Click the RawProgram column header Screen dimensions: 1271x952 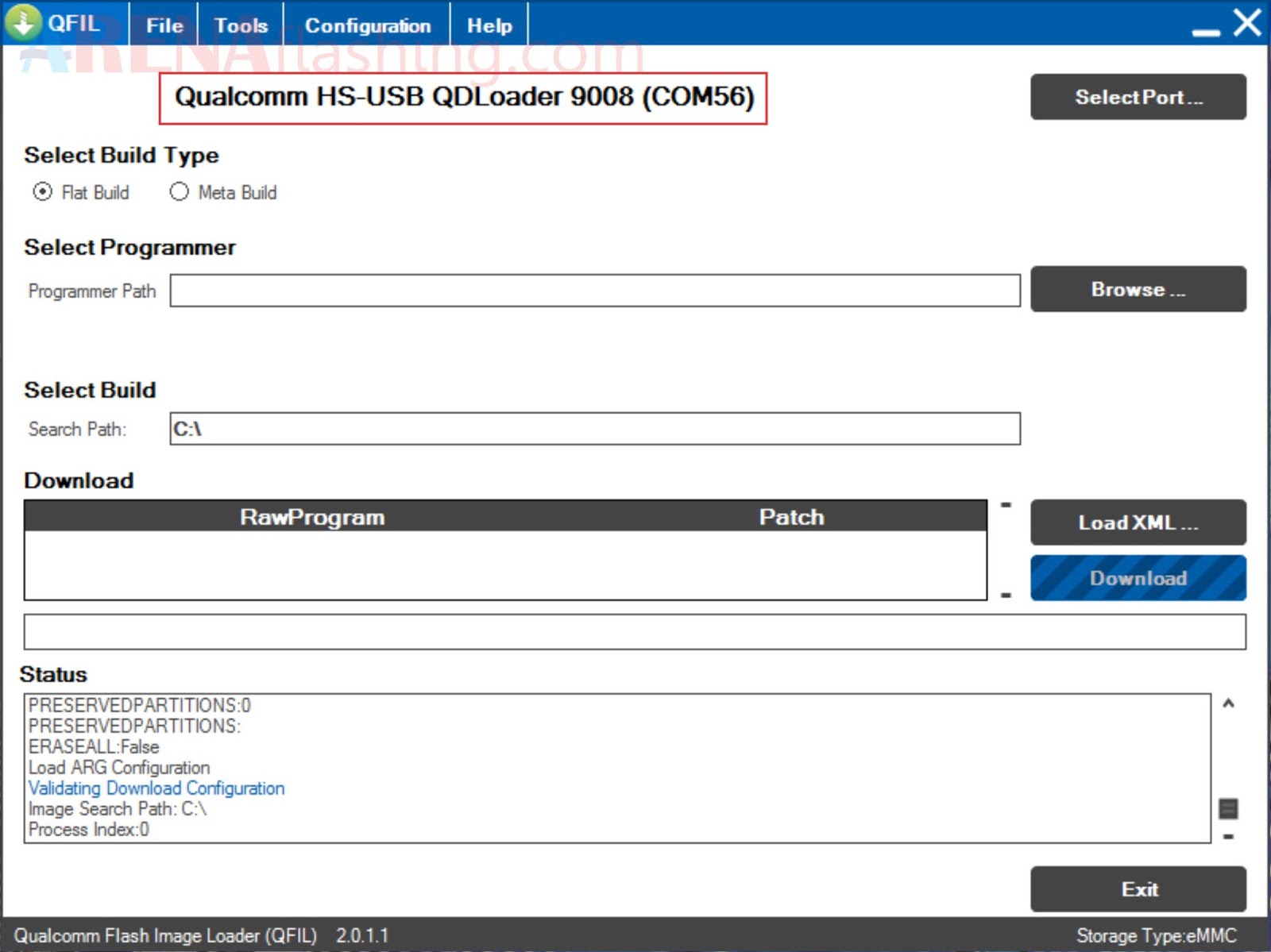pyautogui.click(x=312, y=517)
